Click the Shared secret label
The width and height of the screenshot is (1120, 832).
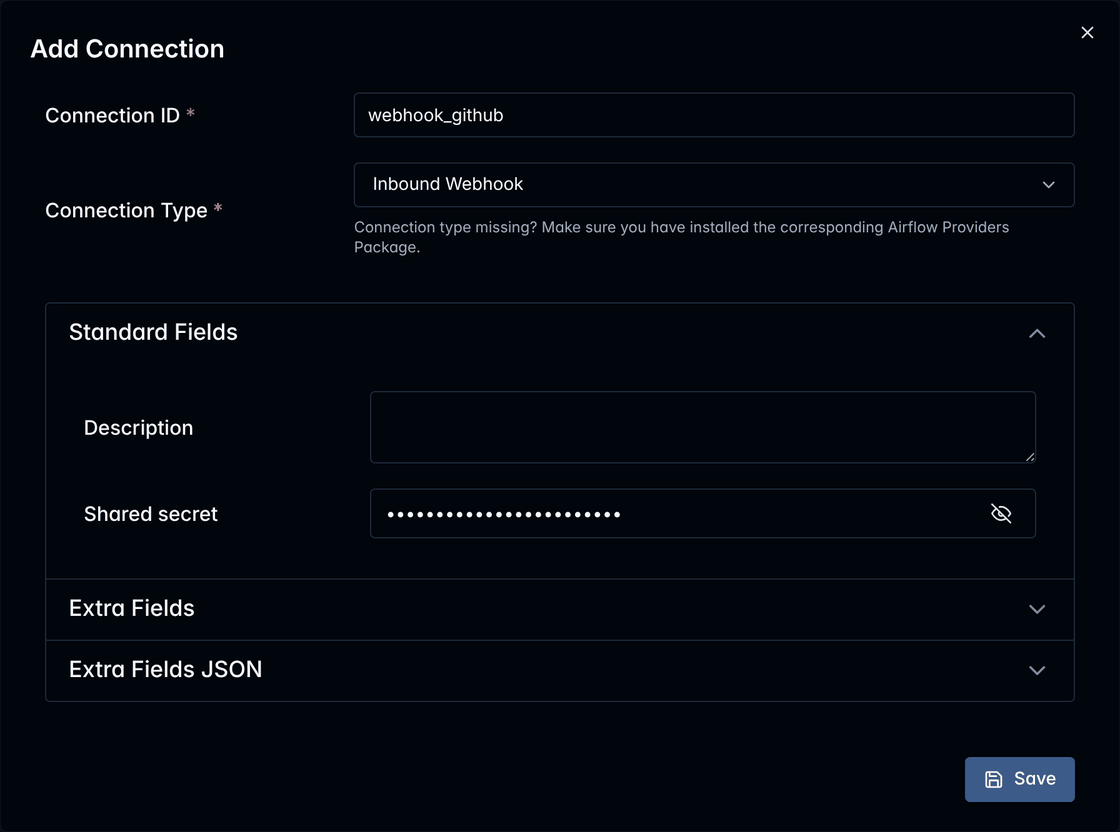click(151, 514)
